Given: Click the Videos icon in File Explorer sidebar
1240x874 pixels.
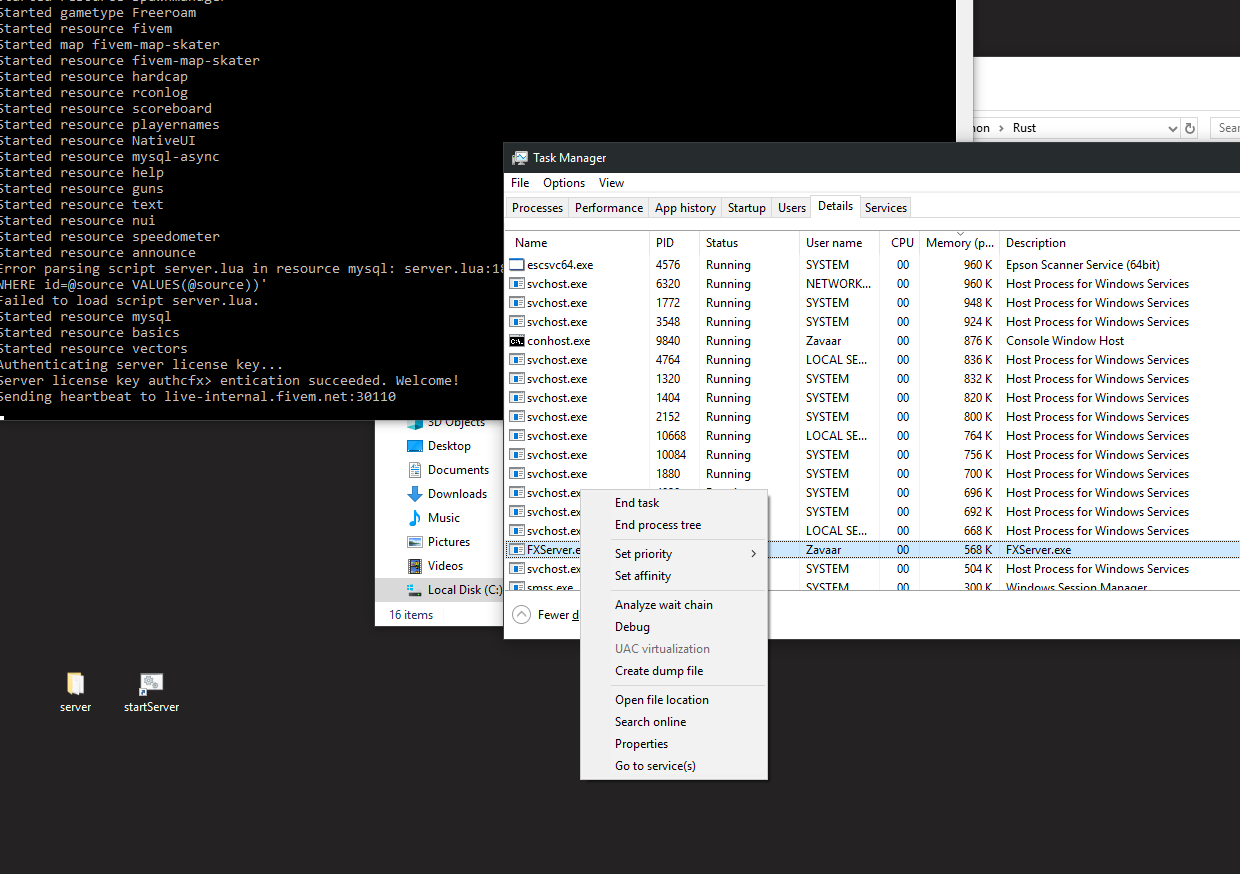Looking at the screenshot, I should click(x=415, y=566).
